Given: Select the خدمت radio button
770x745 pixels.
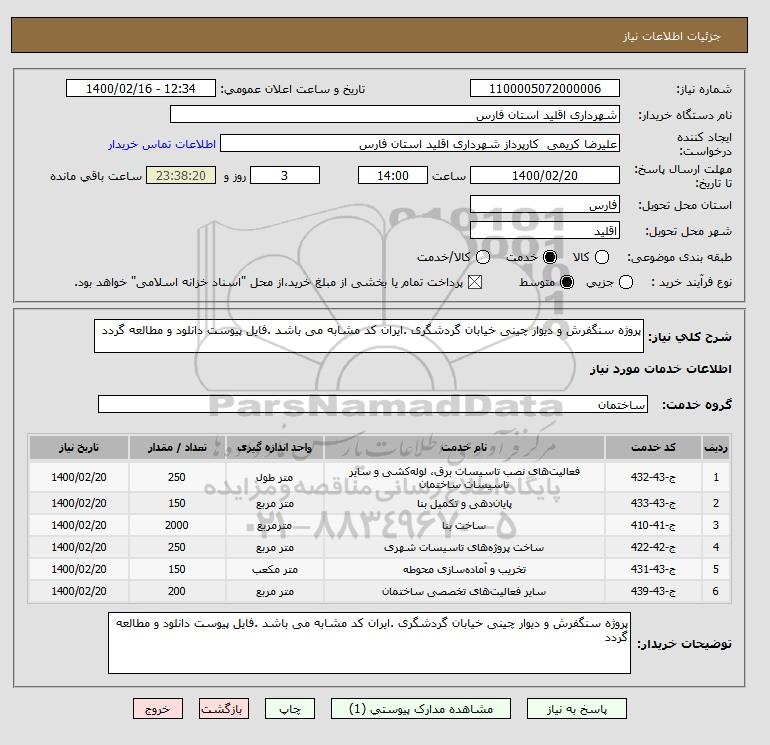Looking at the screenshot, I should tap(550, 257).
